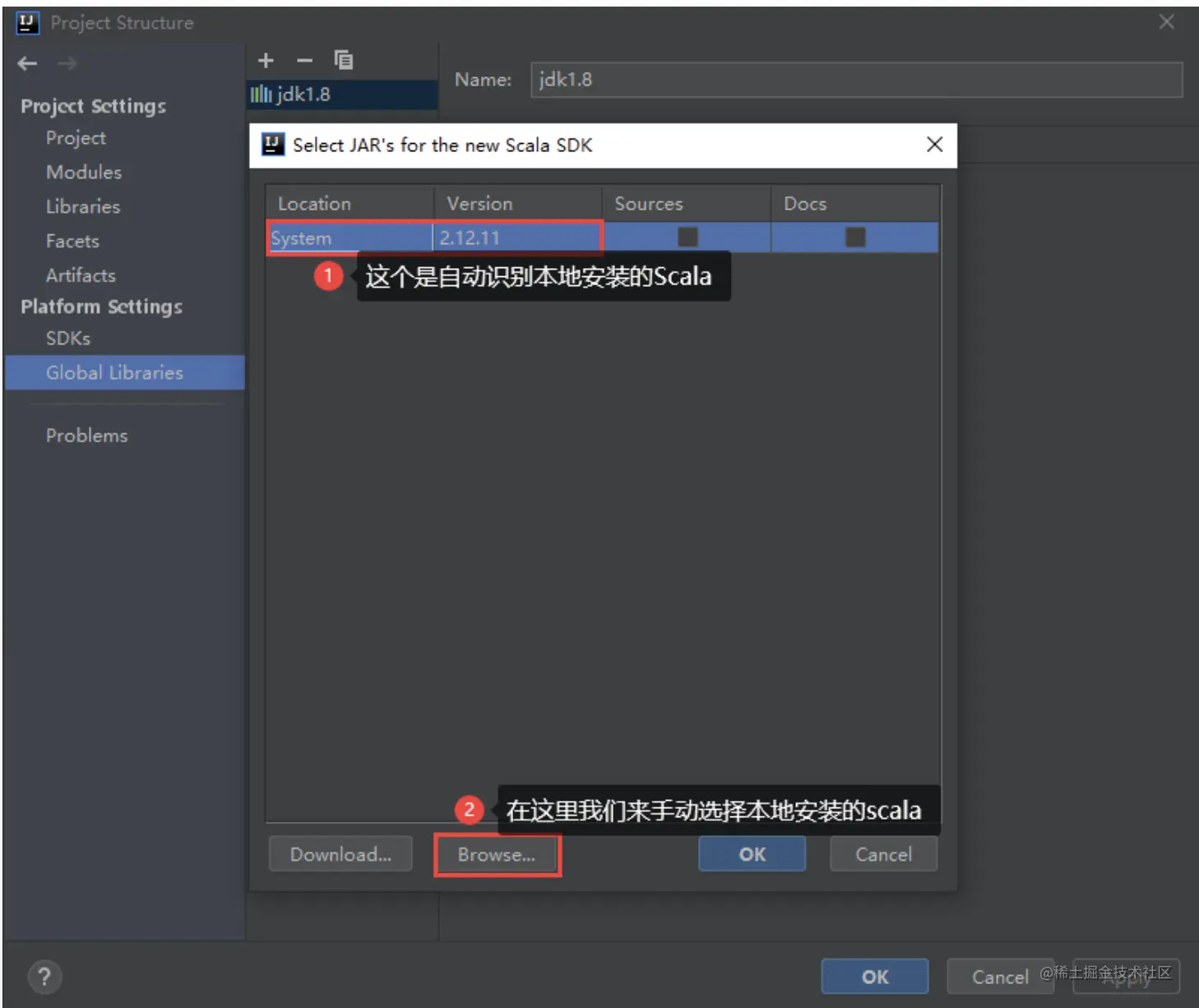The width and height of the screenshot is (1199, 1008).
Task: Select jdk1.8 in the library list
Action: pos(342,95)
